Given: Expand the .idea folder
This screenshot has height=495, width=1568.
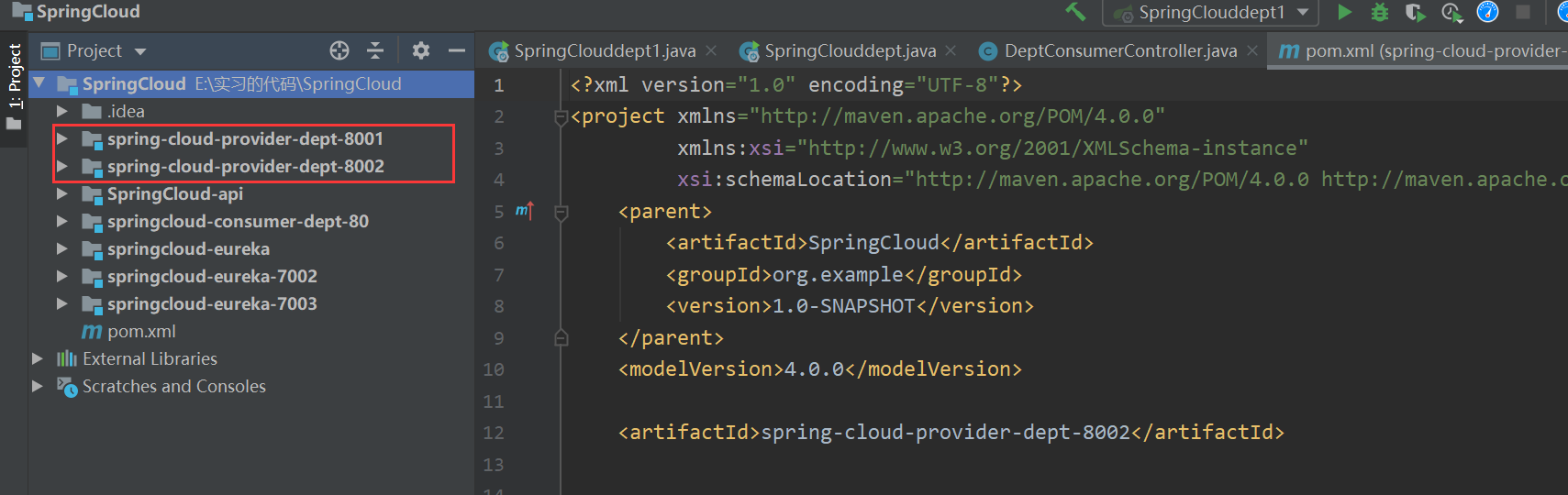Looking at the screenshot, I should [x=62, y=111].
